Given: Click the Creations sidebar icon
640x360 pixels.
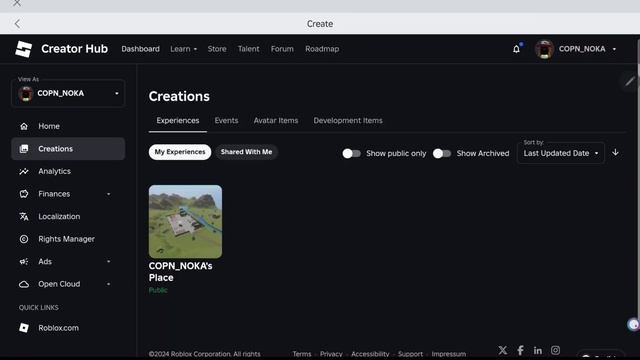Looking at the screenshot, I should (24, 149).
